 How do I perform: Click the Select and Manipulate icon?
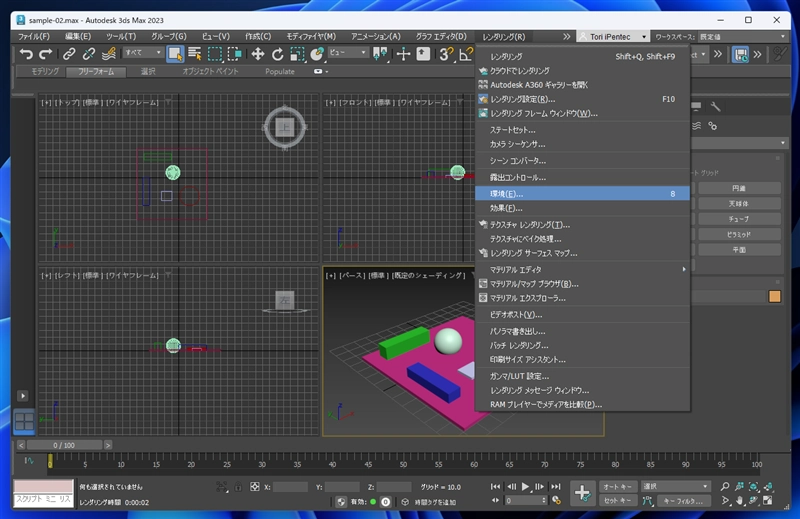click(x=403, y=54)
